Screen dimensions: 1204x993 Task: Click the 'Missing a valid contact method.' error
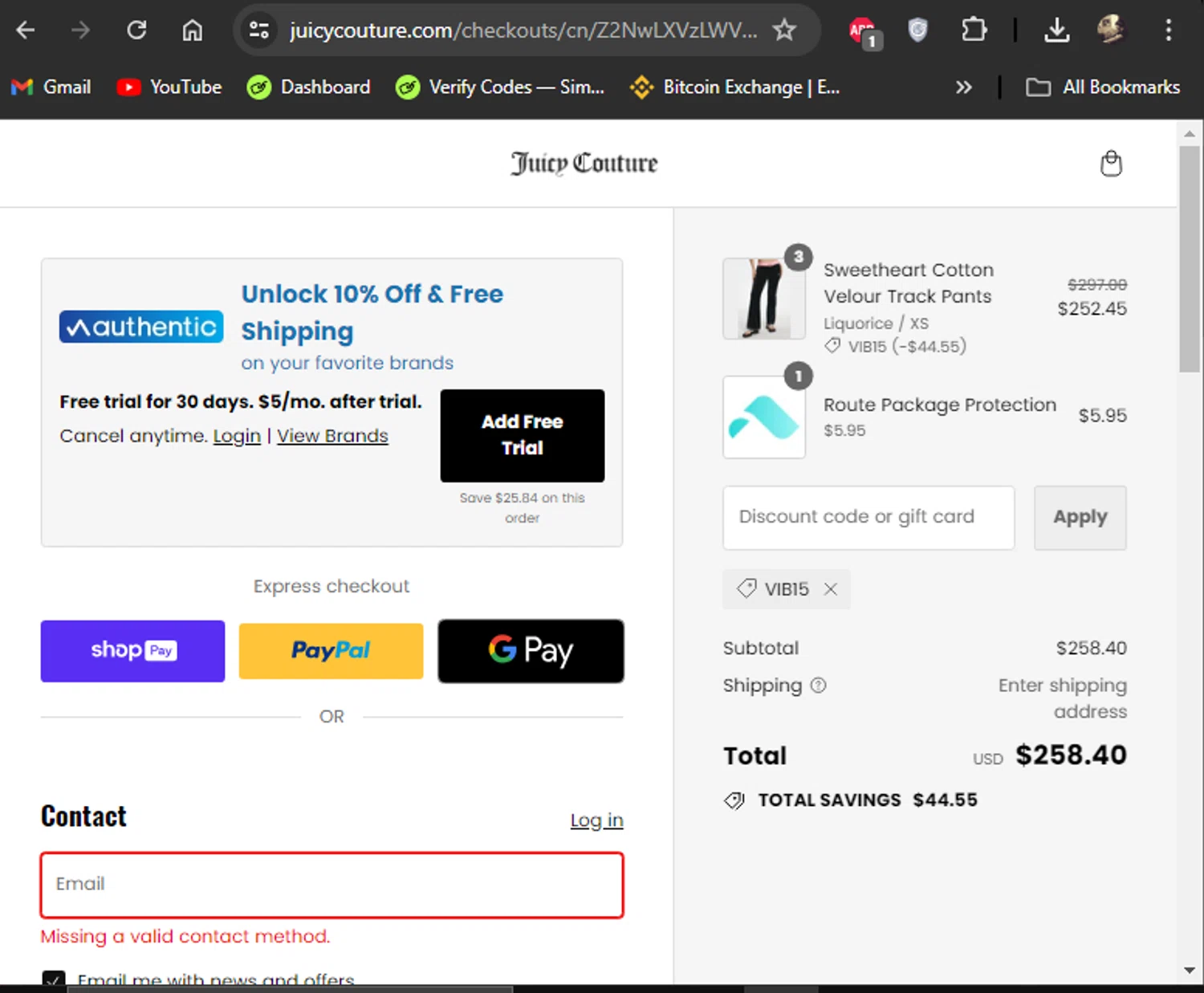pos(185,936)
